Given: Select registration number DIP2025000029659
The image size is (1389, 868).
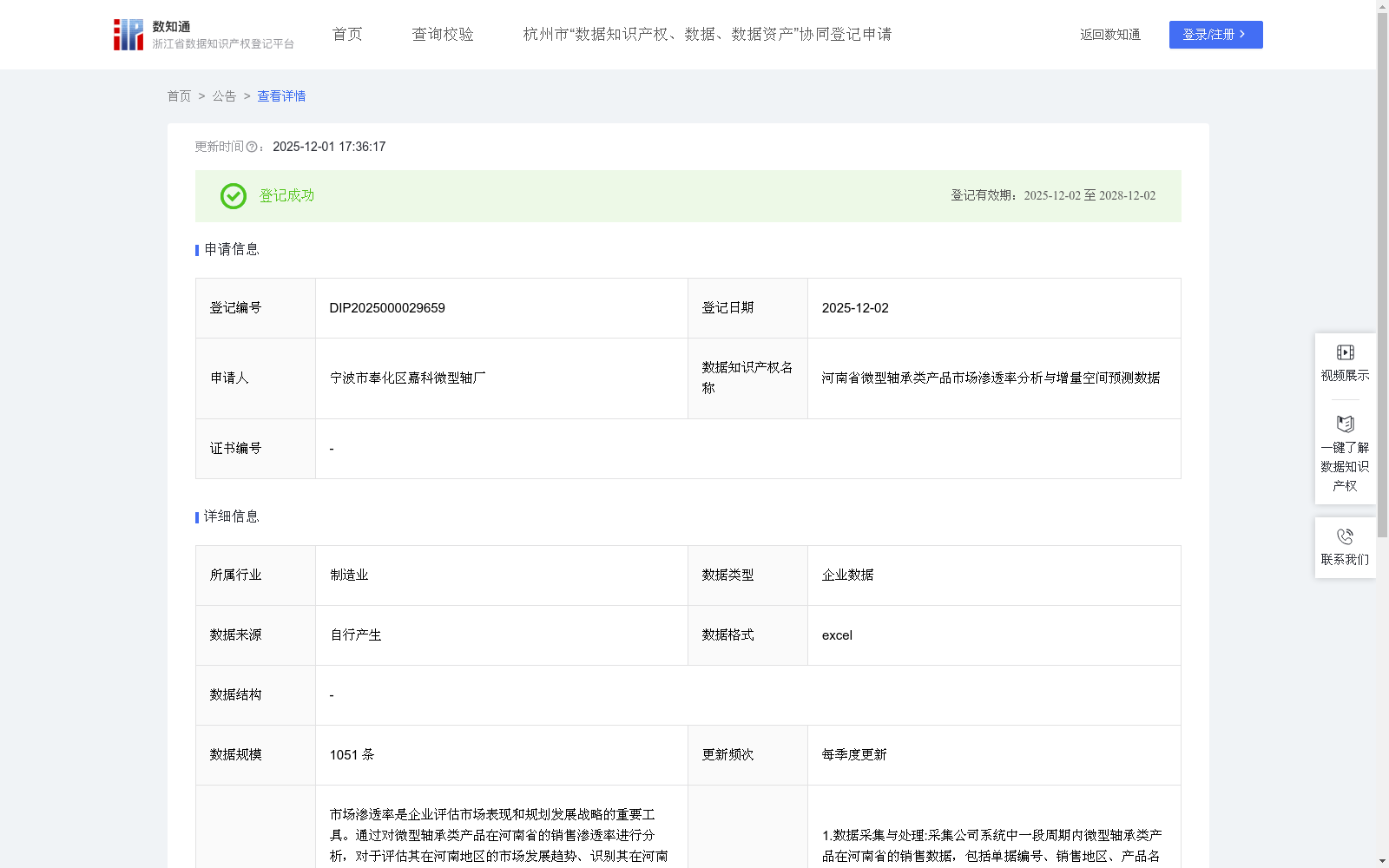Looking at the screenshot, I should [387, 308].
